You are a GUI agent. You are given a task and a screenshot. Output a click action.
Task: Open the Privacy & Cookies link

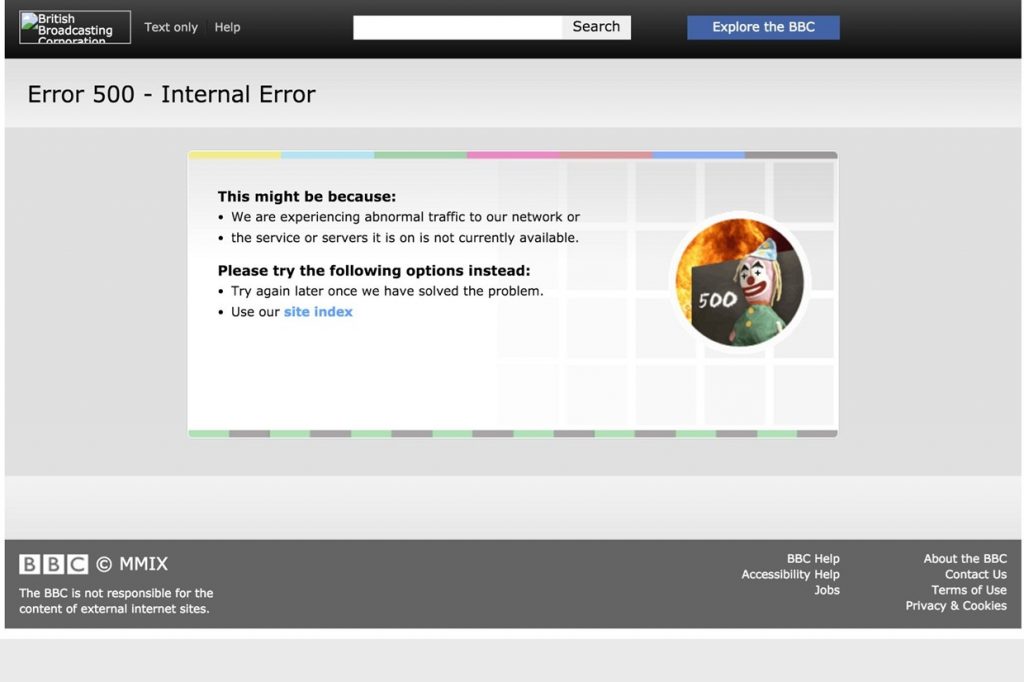pos(955,606)
